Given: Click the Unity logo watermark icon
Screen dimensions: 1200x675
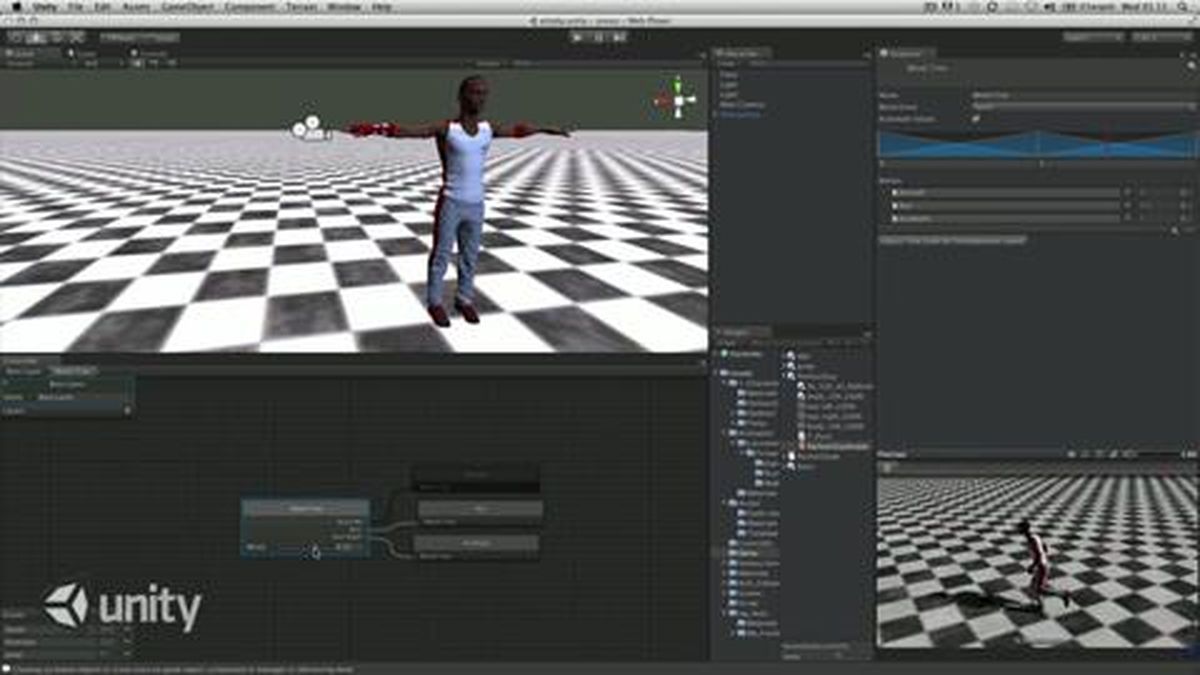Looking at the screenshot, I should point(67,602).
